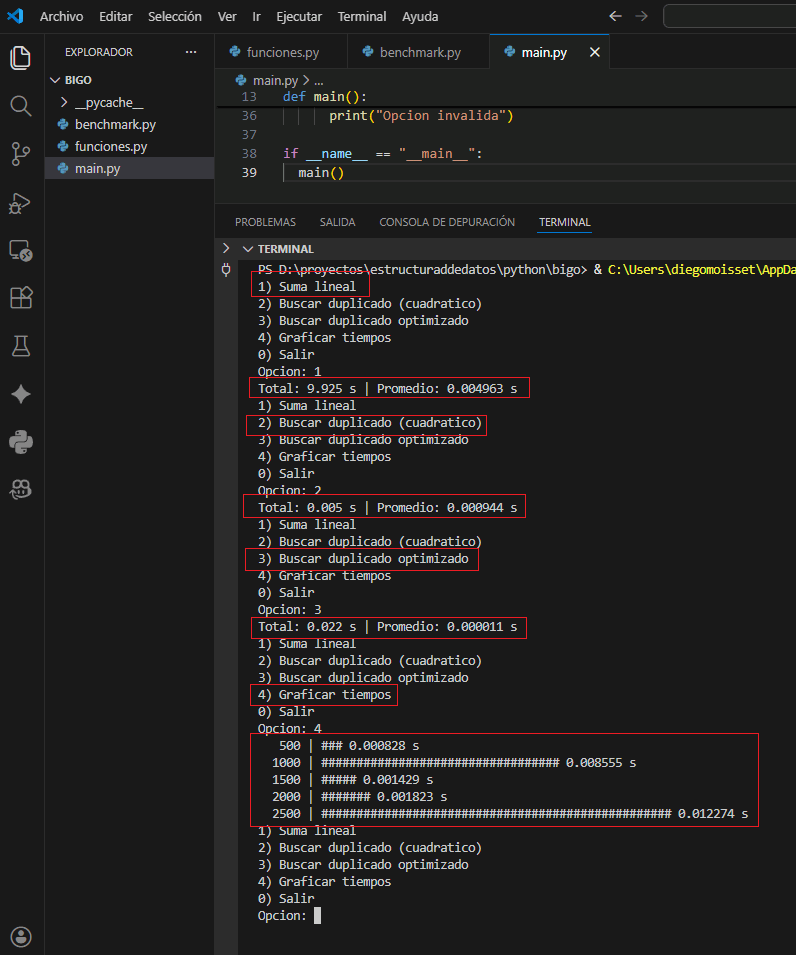
Task: Open the Ejecutar menu
Action: pyautogui.click(x=299, y=17)
